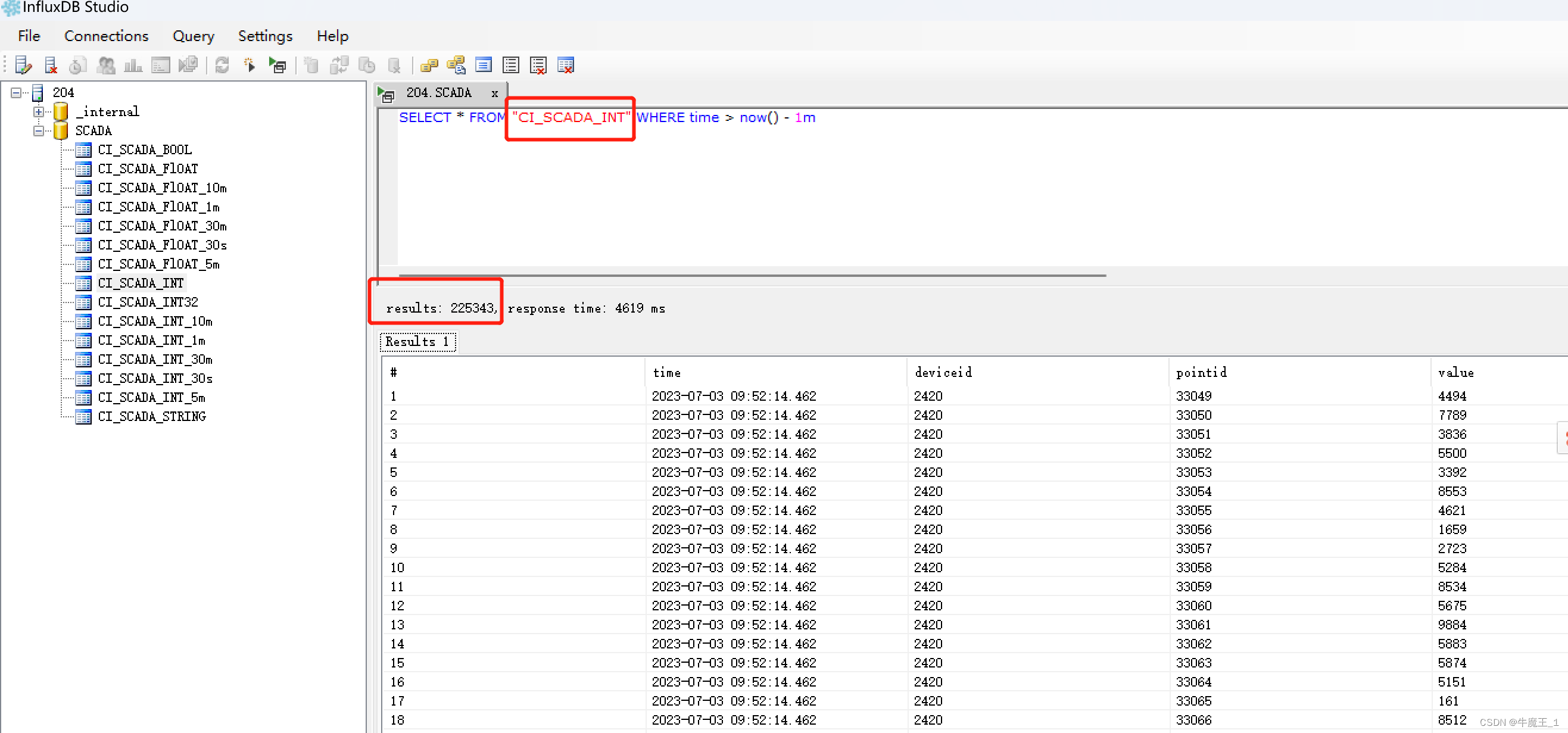Click the drop measurement icon with red X

[x=566, y=64]
